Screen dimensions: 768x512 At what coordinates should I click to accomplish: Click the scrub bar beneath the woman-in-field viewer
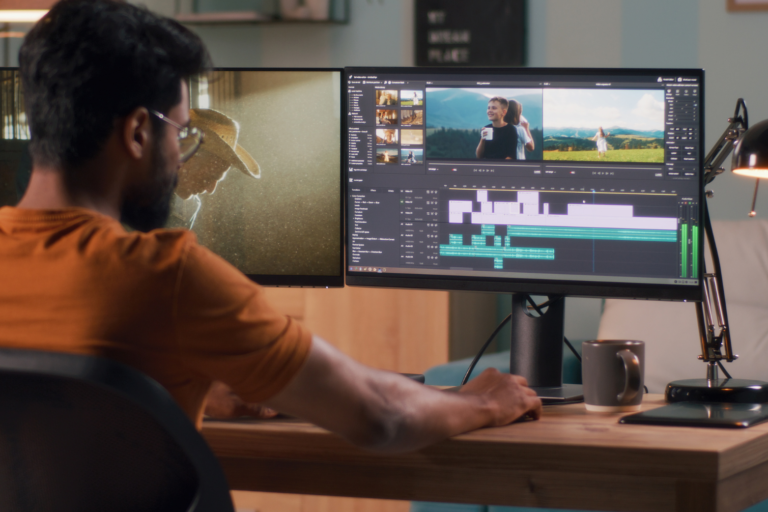[x=603, y=168]
